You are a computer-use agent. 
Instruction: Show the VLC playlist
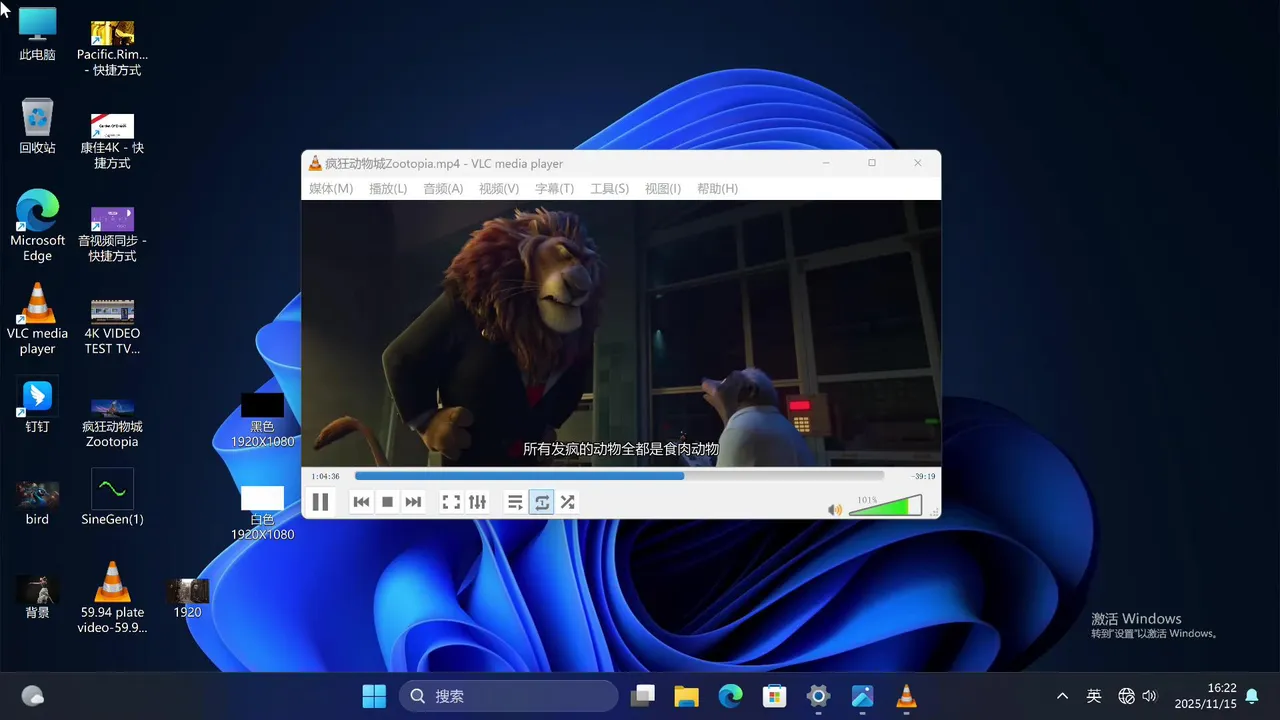pos(515,502)
